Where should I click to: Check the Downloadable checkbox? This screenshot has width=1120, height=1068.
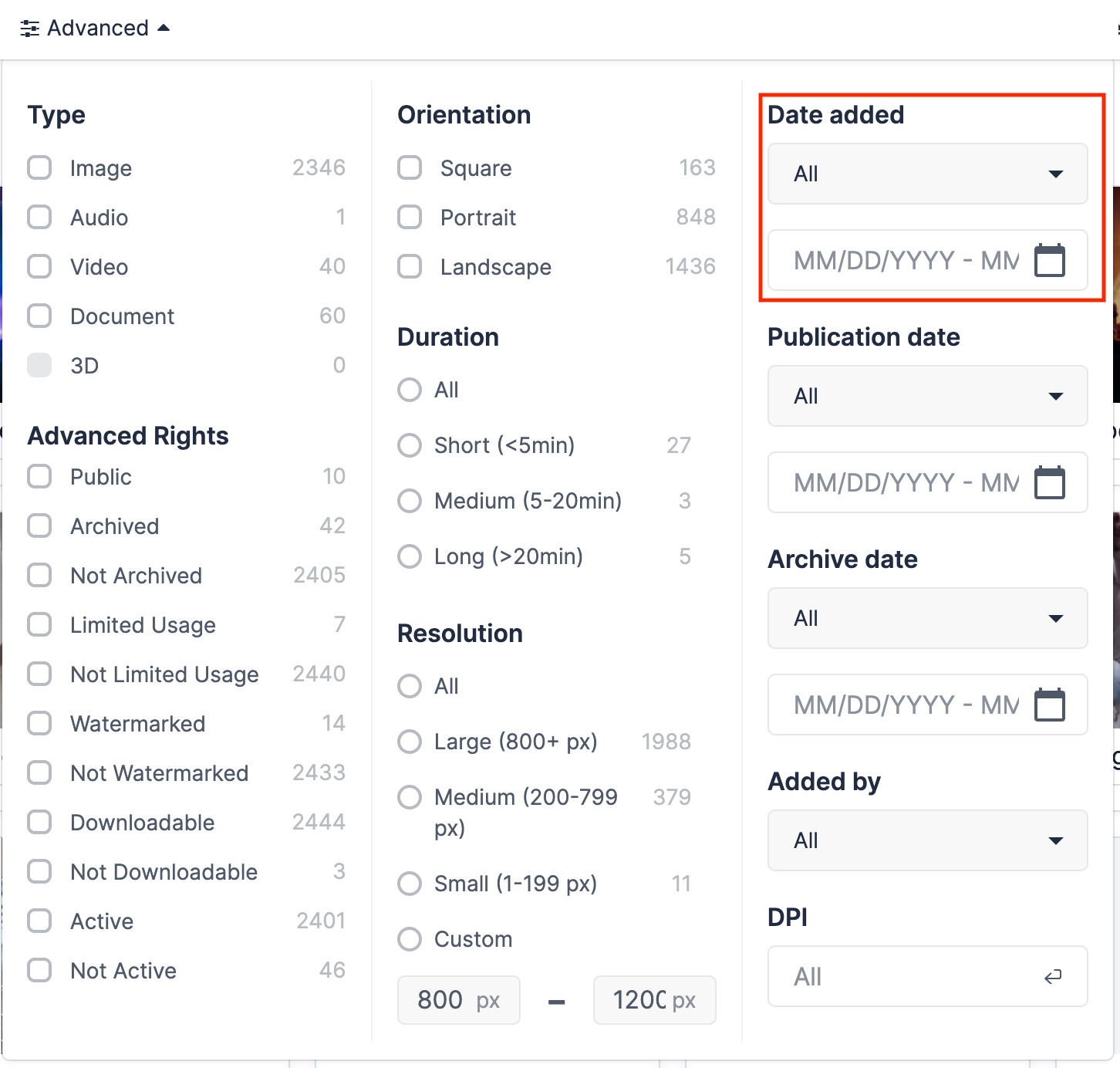coord(39,822)
